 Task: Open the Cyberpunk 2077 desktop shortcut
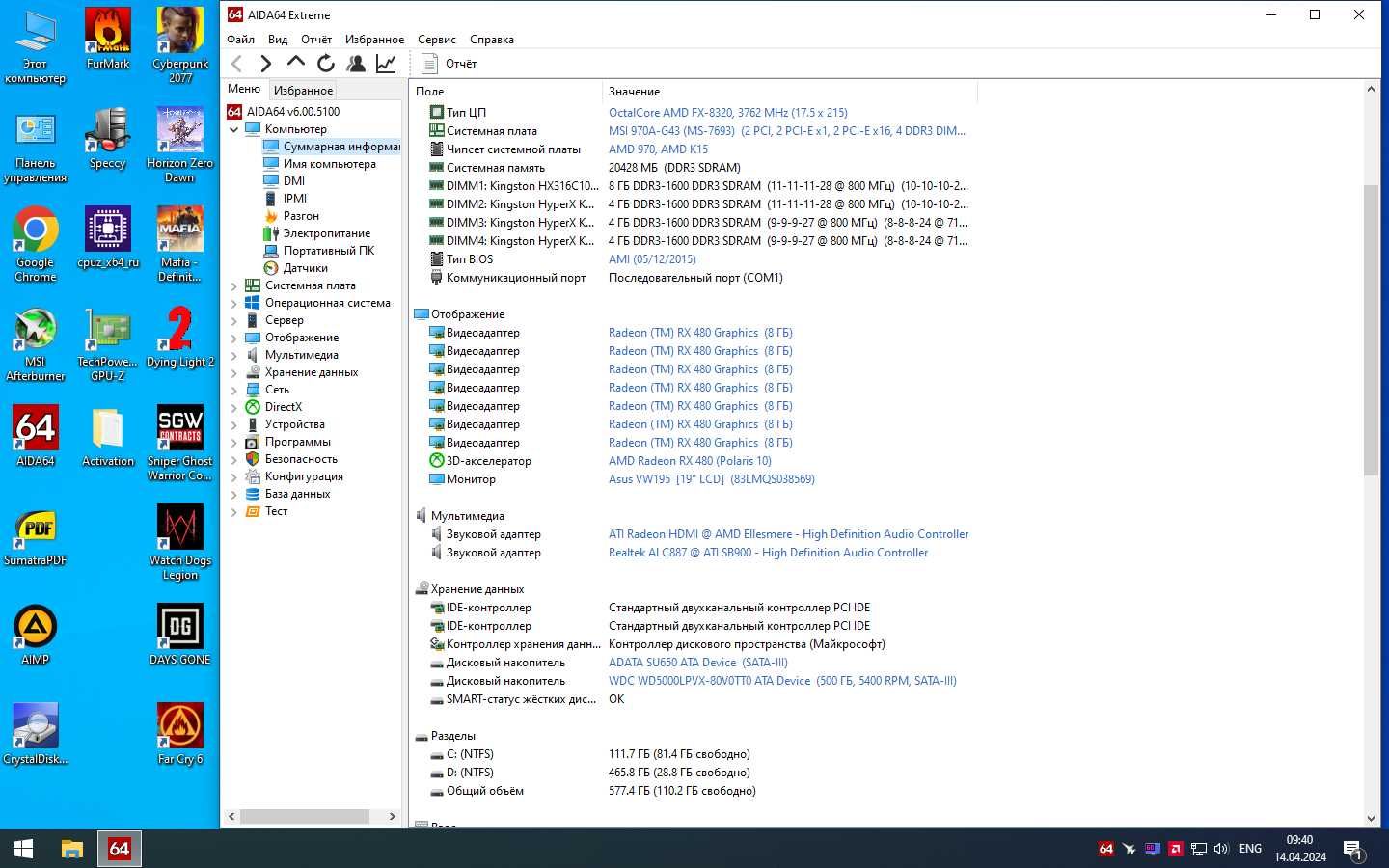click(180, 45)
